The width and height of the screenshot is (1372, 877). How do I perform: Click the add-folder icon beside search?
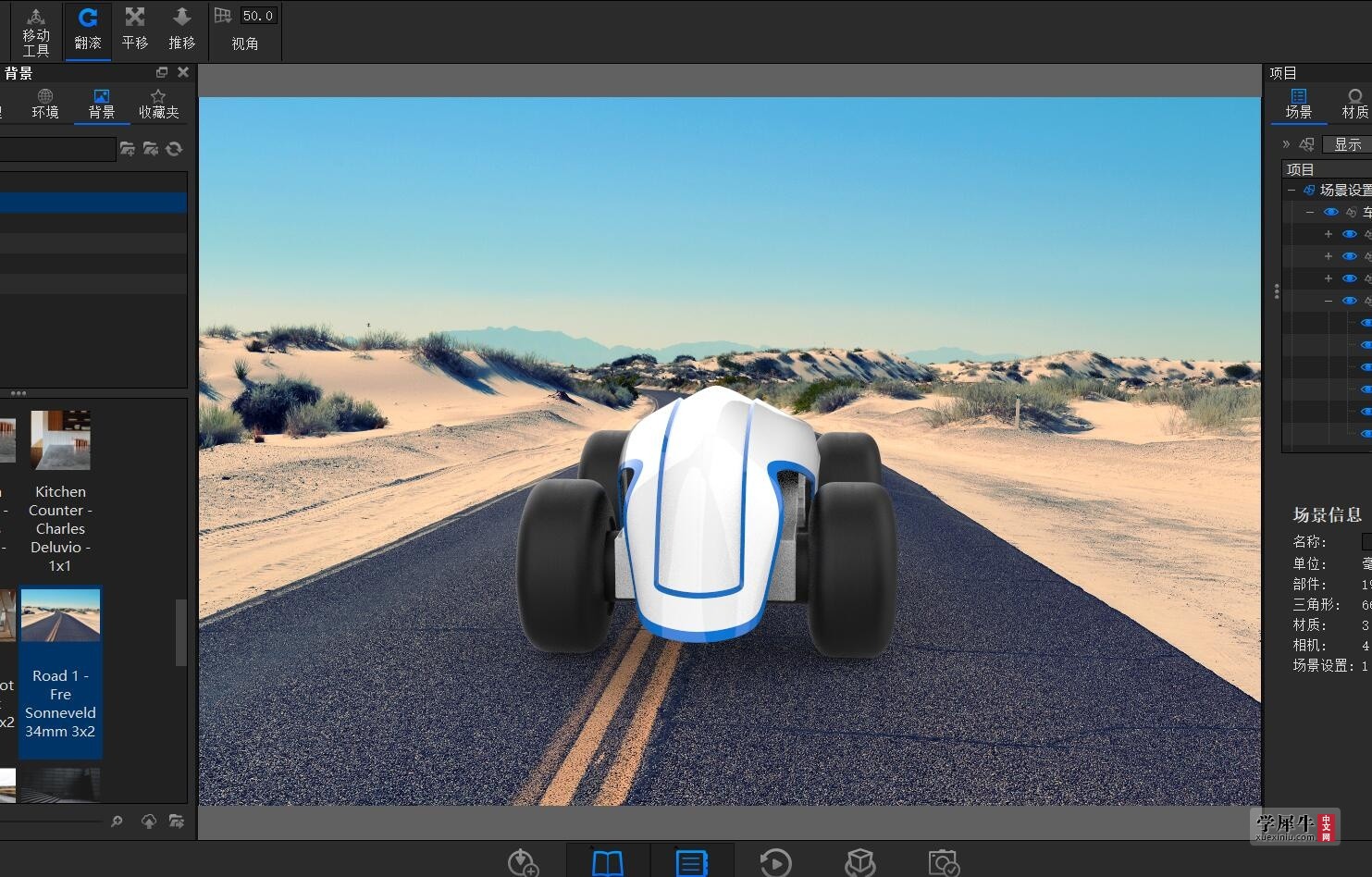[128, 149]
